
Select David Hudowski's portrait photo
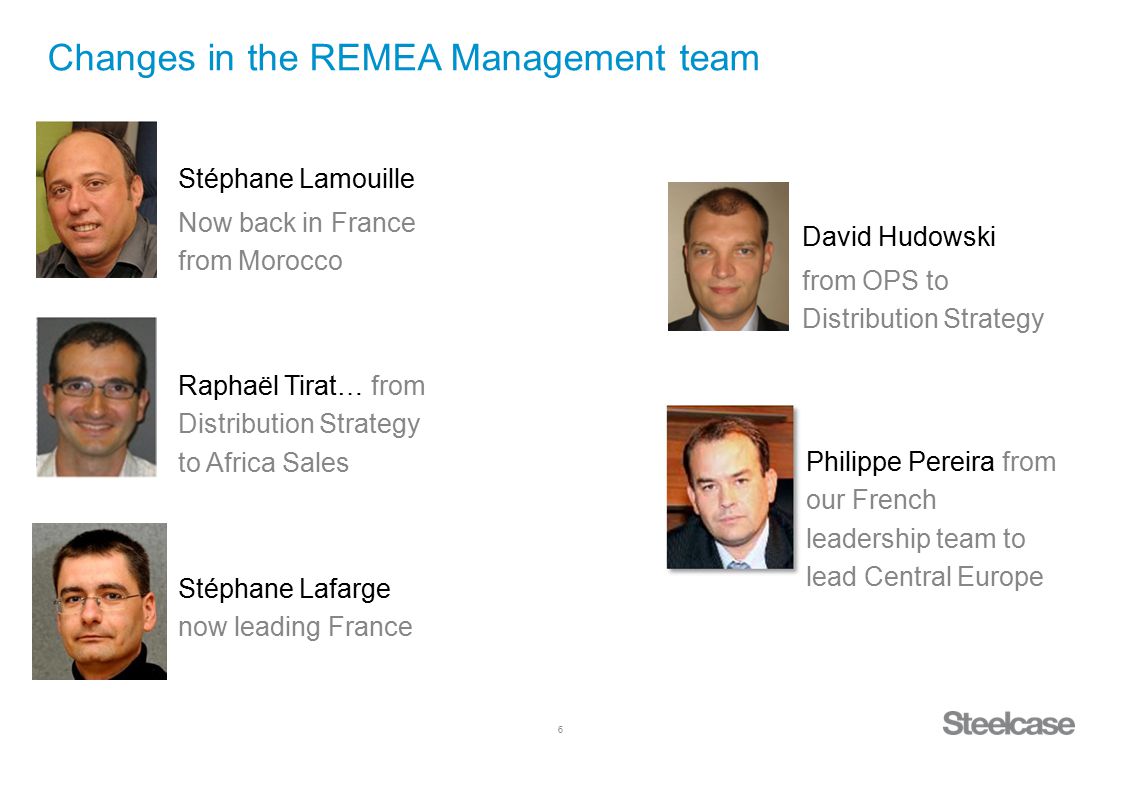(x=728, y=256)
